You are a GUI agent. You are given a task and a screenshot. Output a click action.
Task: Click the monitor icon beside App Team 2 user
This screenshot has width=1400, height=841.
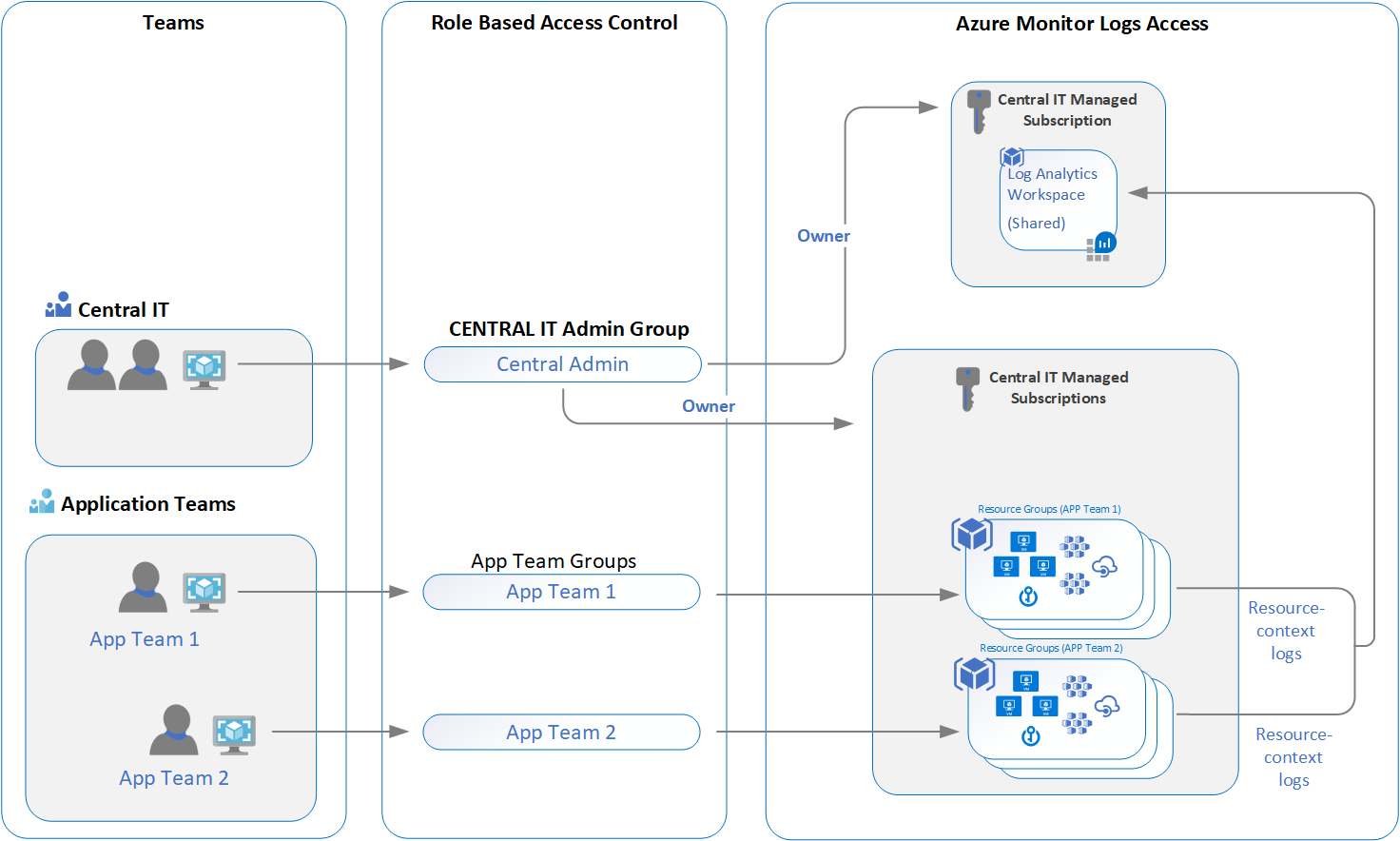(234, 734)
